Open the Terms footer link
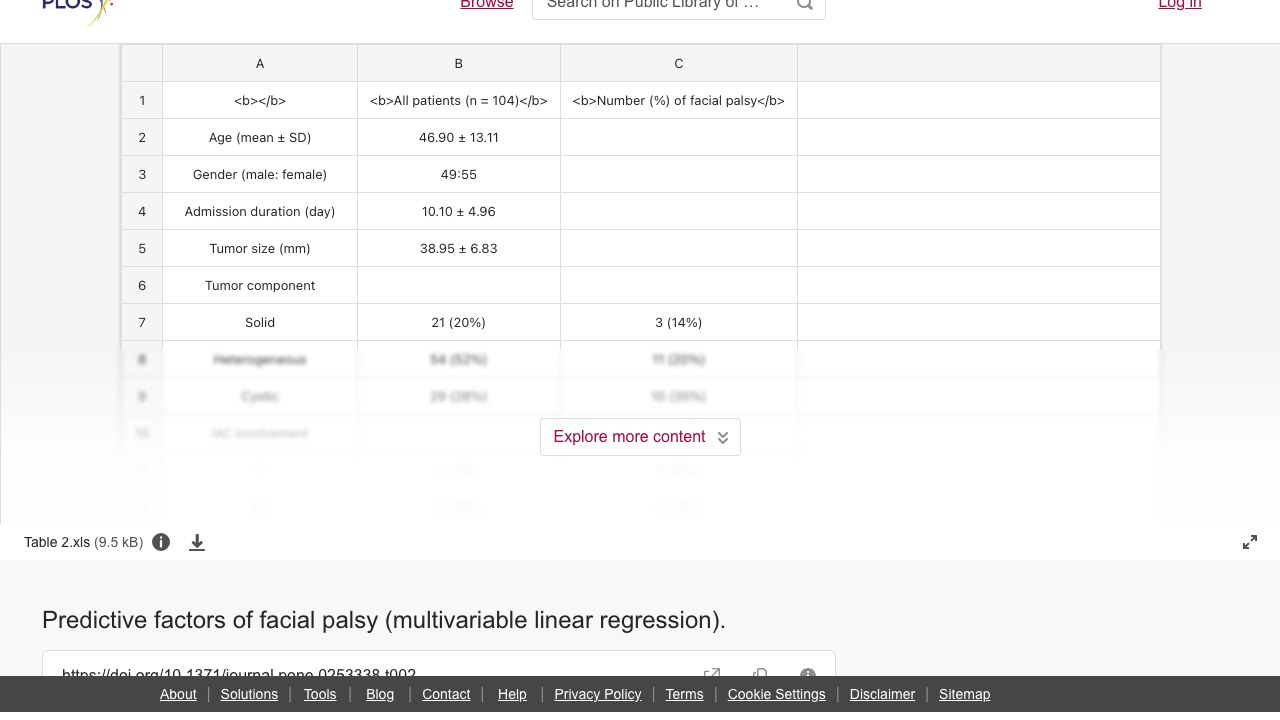Image resolution: width=1280 pixels, height=720 pixels. [685, 694]
